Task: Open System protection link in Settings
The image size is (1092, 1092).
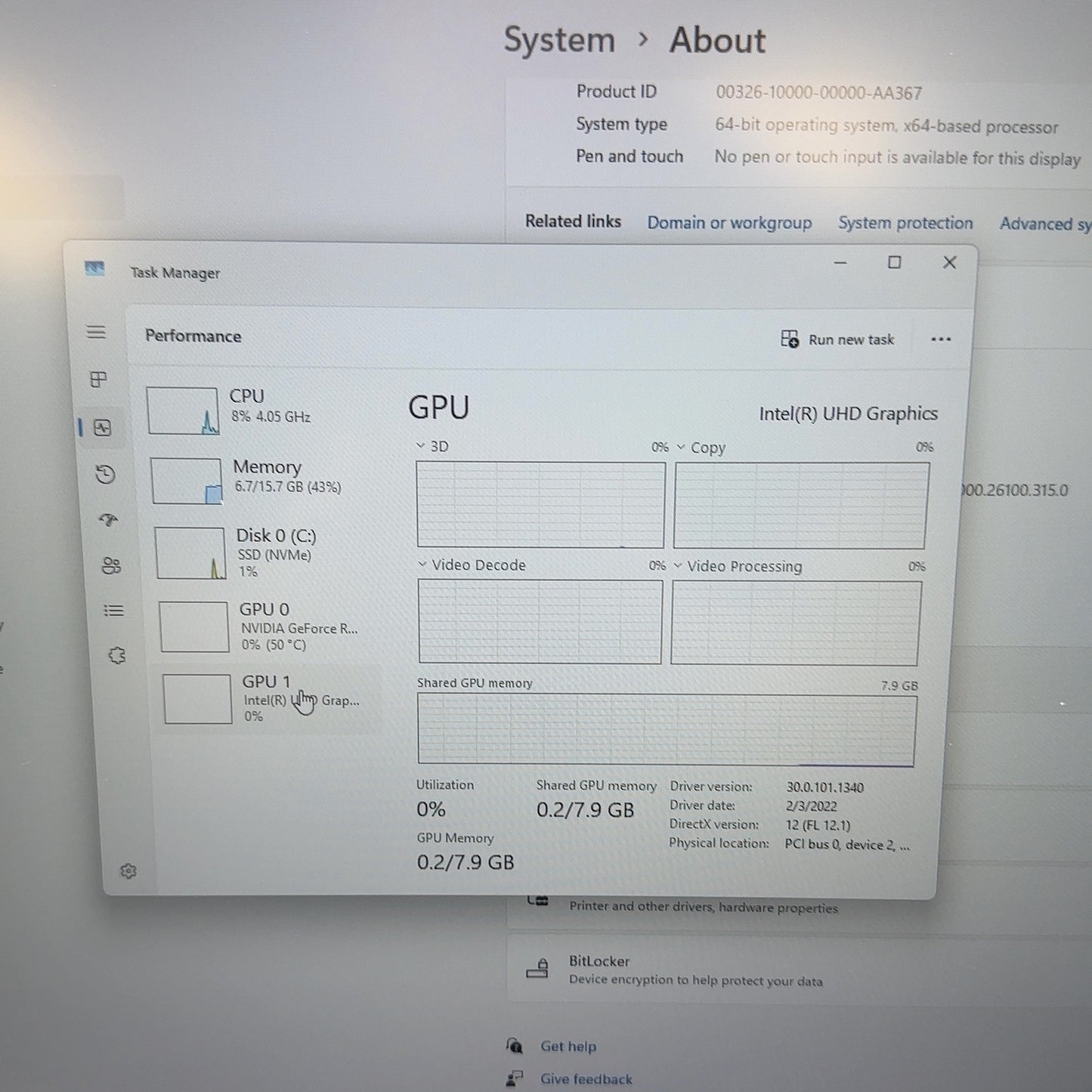Action: [x=905, y=223]
